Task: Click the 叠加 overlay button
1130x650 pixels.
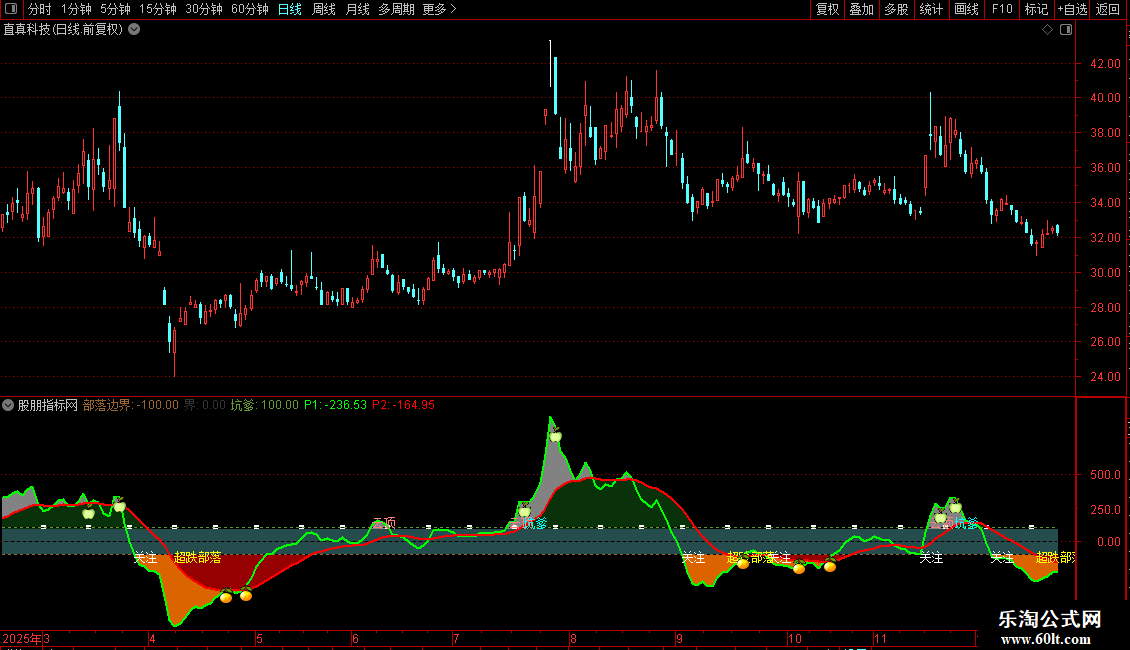Action: coord(861,9)
